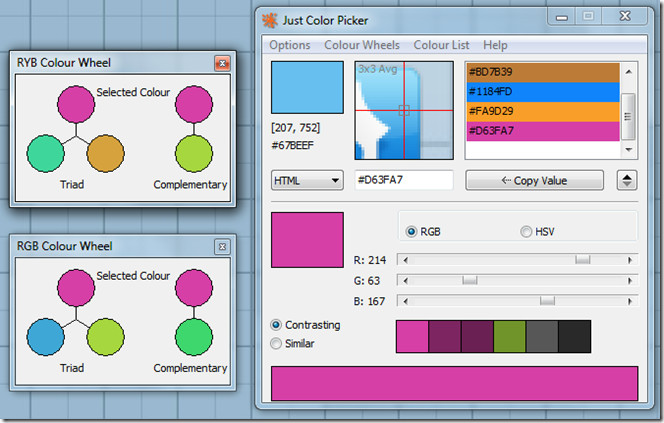Viewport: 664px width, 423px height.
Task: Select #FA9D29 in the colour list
Action: click(543, 112)
